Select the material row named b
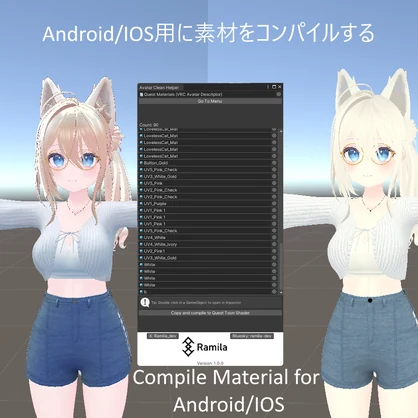Viewport: 418px width, 418px height. click(x=207, y=292)
